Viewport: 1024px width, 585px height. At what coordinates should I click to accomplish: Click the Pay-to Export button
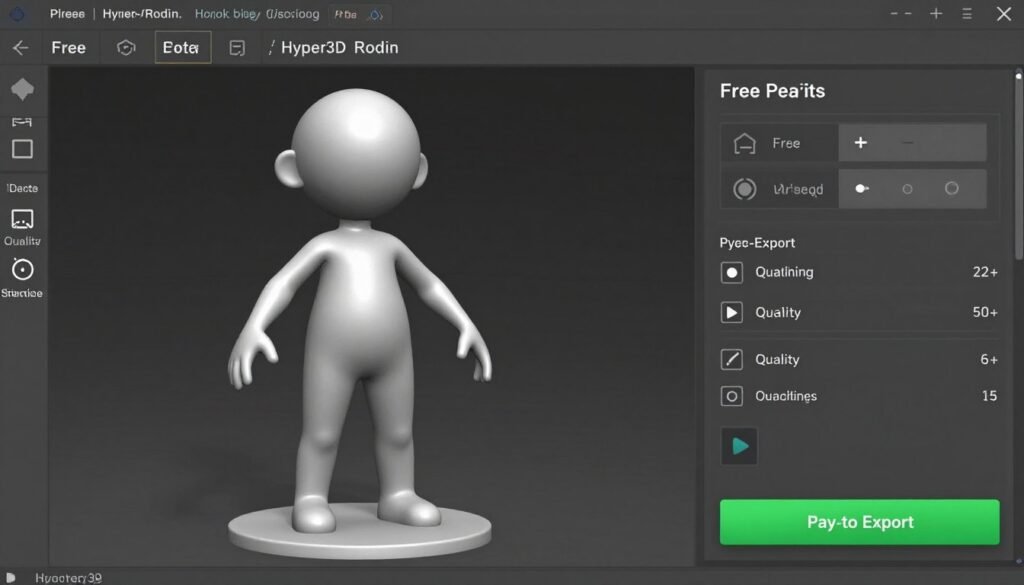(x=859, y=522)
